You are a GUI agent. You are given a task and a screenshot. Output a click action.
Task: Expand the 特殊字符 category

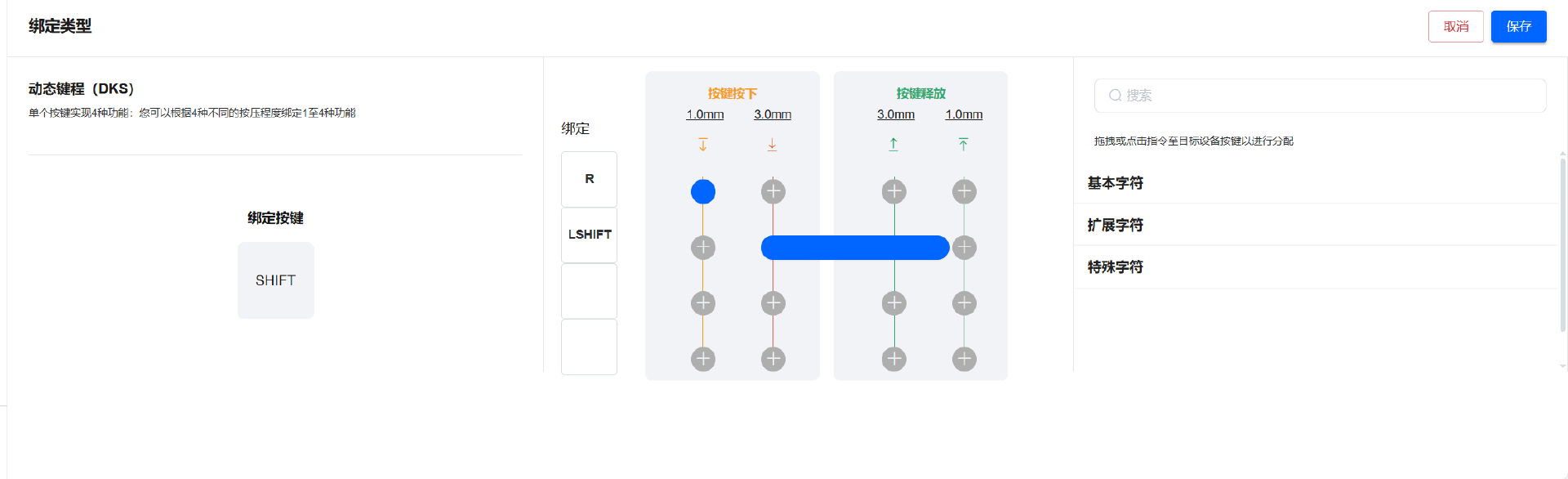pyautogui.click(x=1116, y=267)
